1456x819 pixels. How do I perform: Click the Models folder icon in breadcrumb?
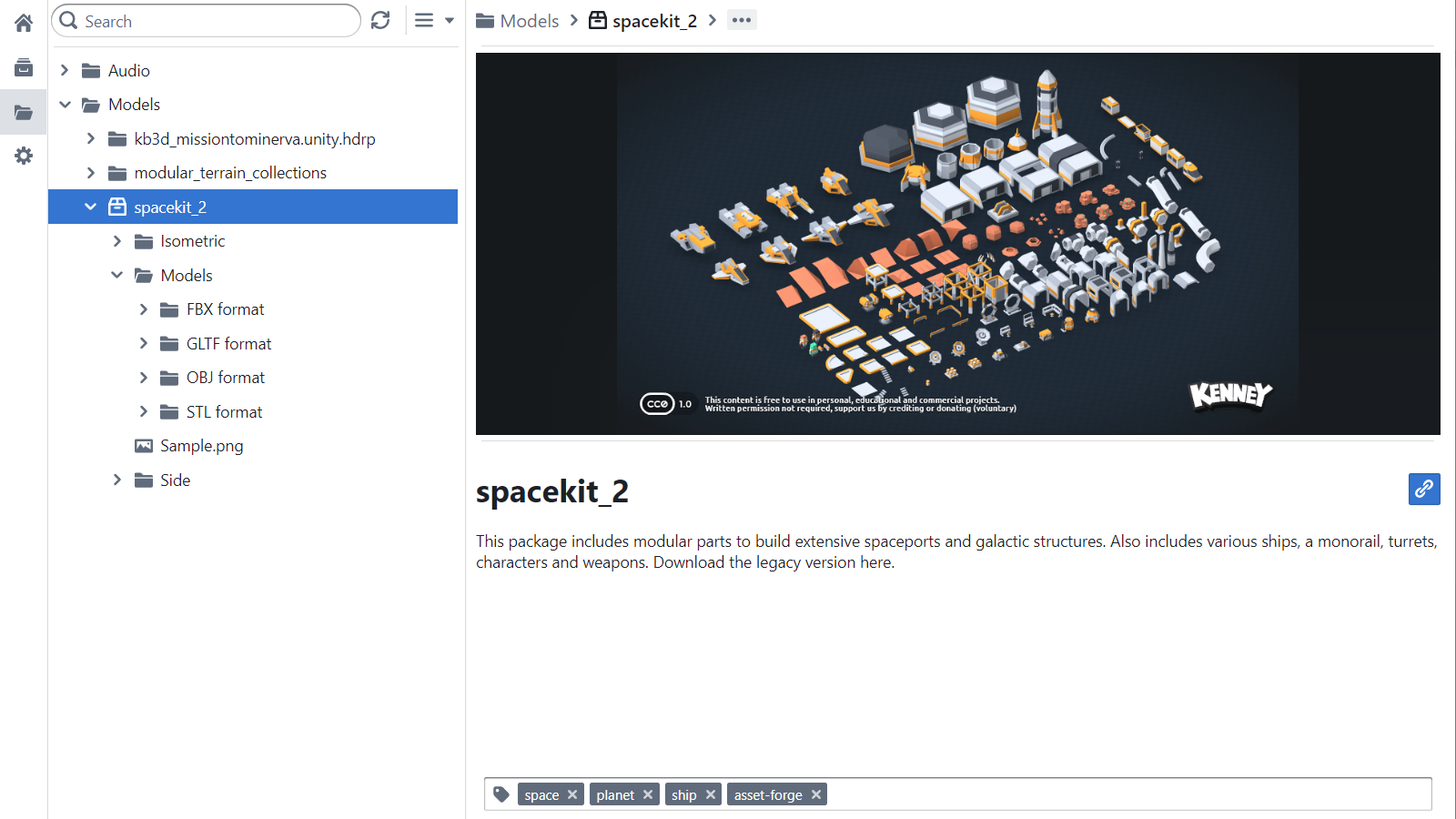485,20
